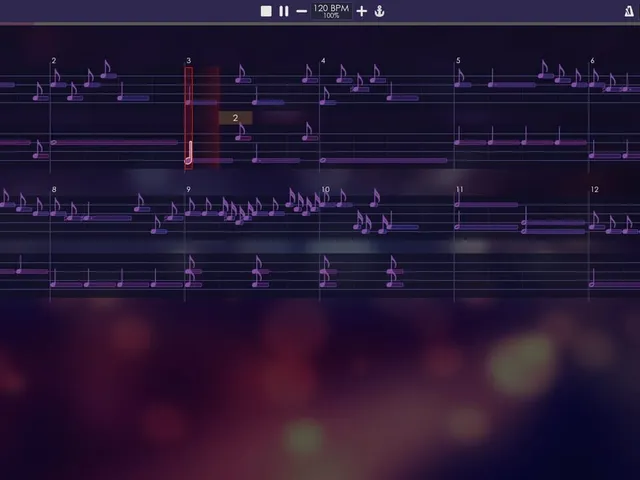Jump to measure 12 marker

[x=595, y=189]
